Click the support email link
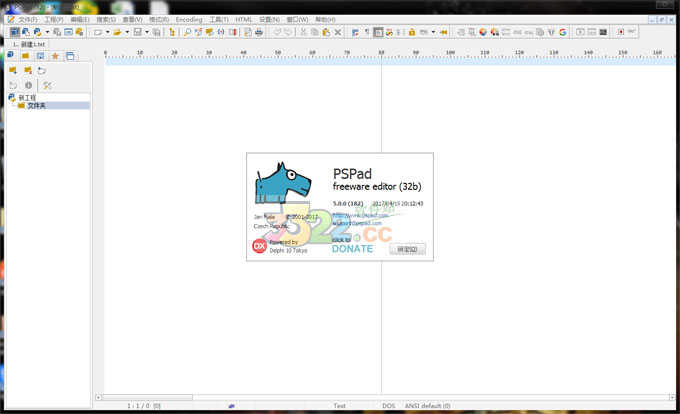 pyautogui.click(x=357, y=223)
